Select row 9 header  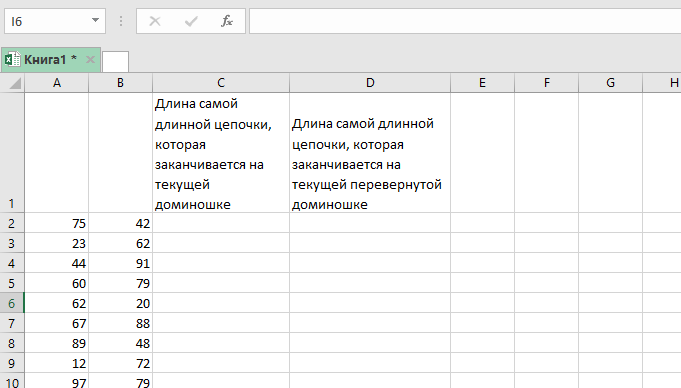point(12,363)
